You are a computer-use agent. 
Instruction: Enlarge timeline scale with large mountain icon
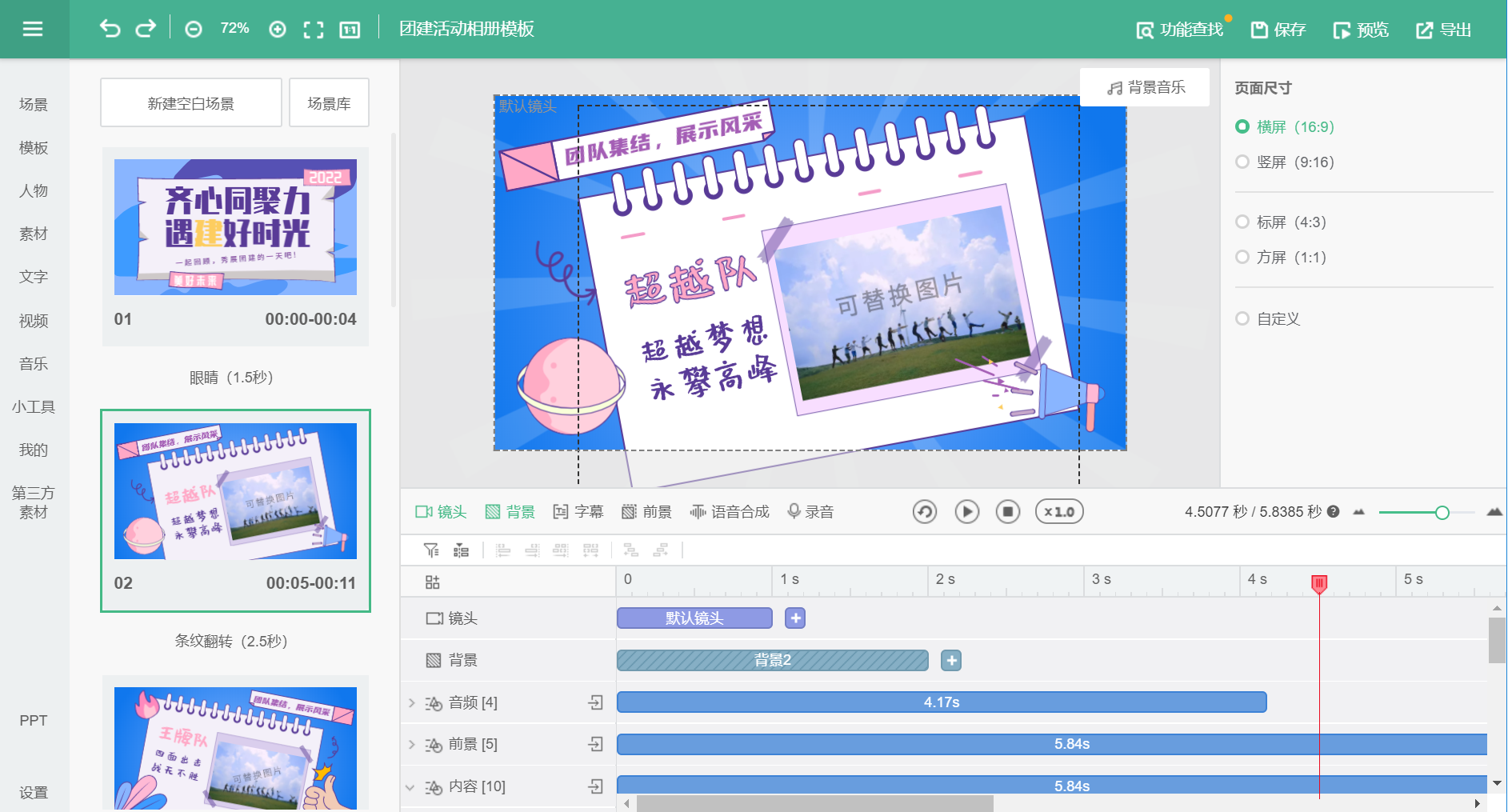(x=1494, y=512)
